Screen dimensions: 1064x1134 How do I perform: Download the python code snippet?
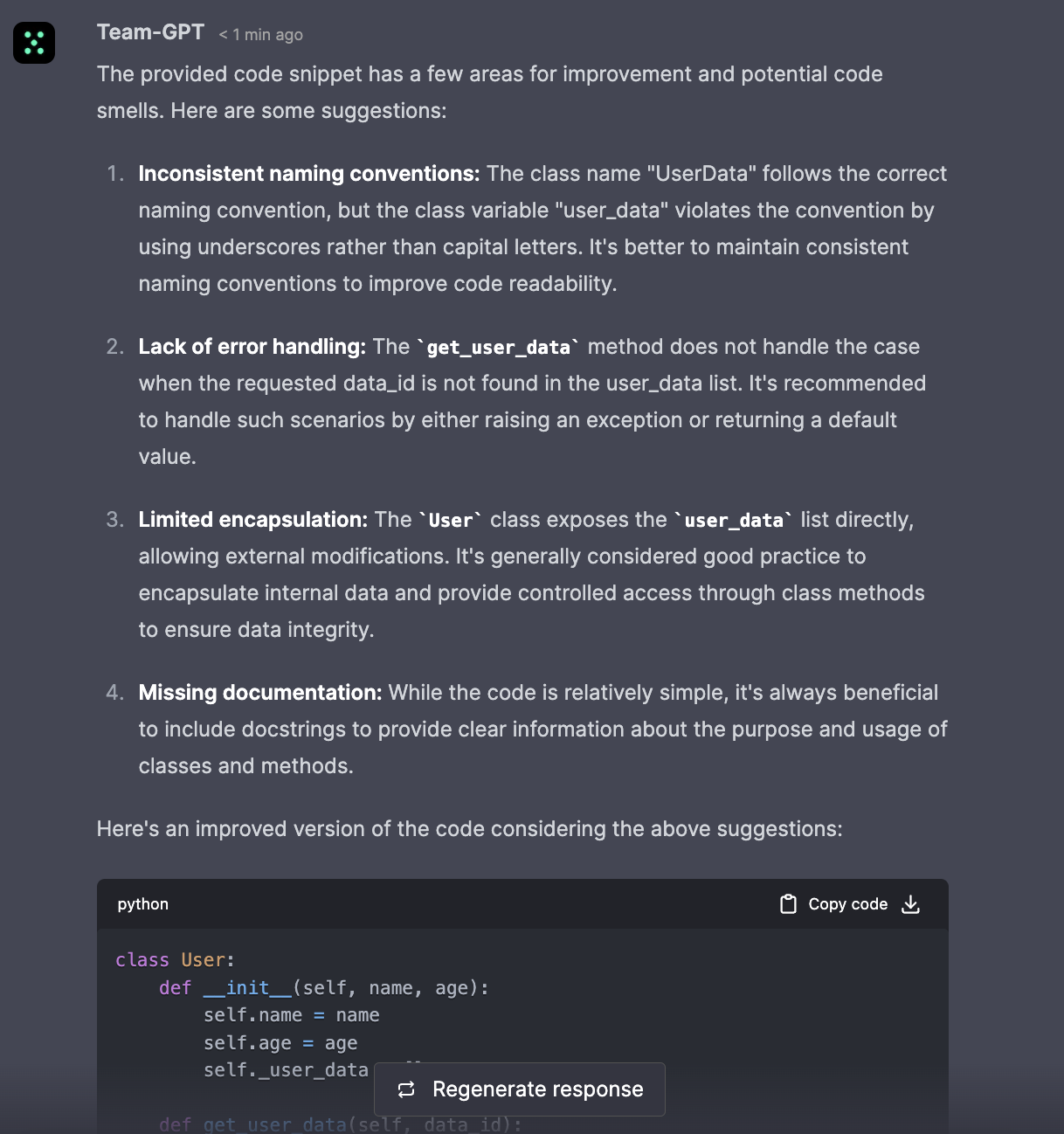click(911, 904)
